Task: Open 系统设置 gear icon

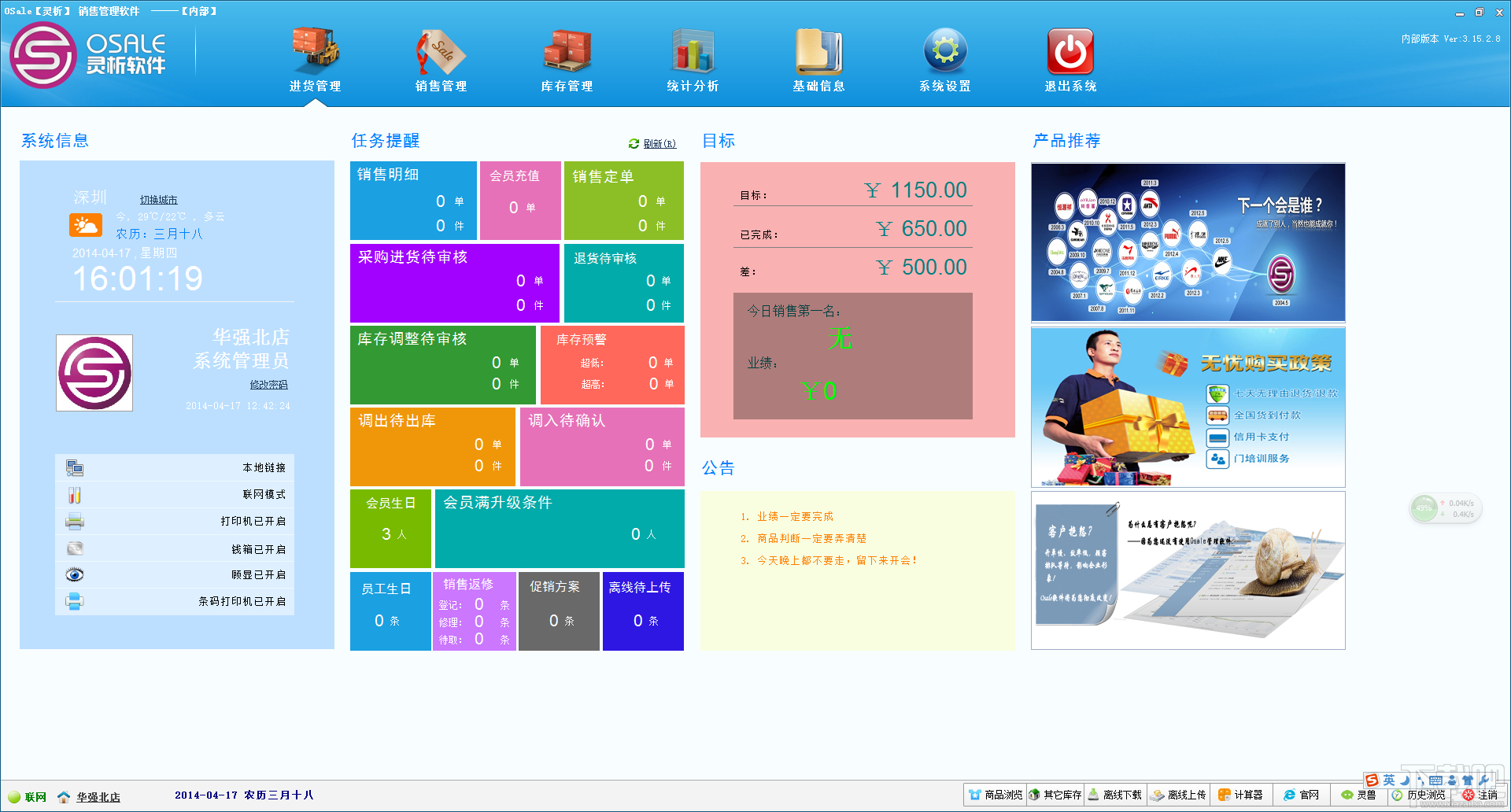Action: click(x=945, y=50)
